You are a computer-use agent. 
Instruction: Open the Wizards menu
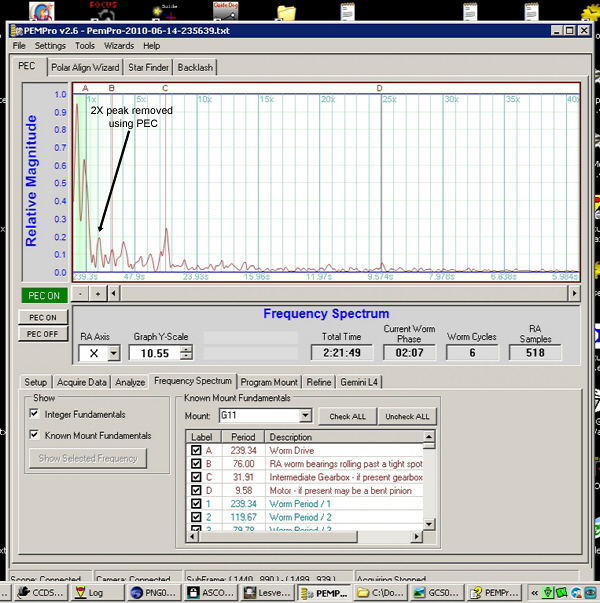(119, 46)
